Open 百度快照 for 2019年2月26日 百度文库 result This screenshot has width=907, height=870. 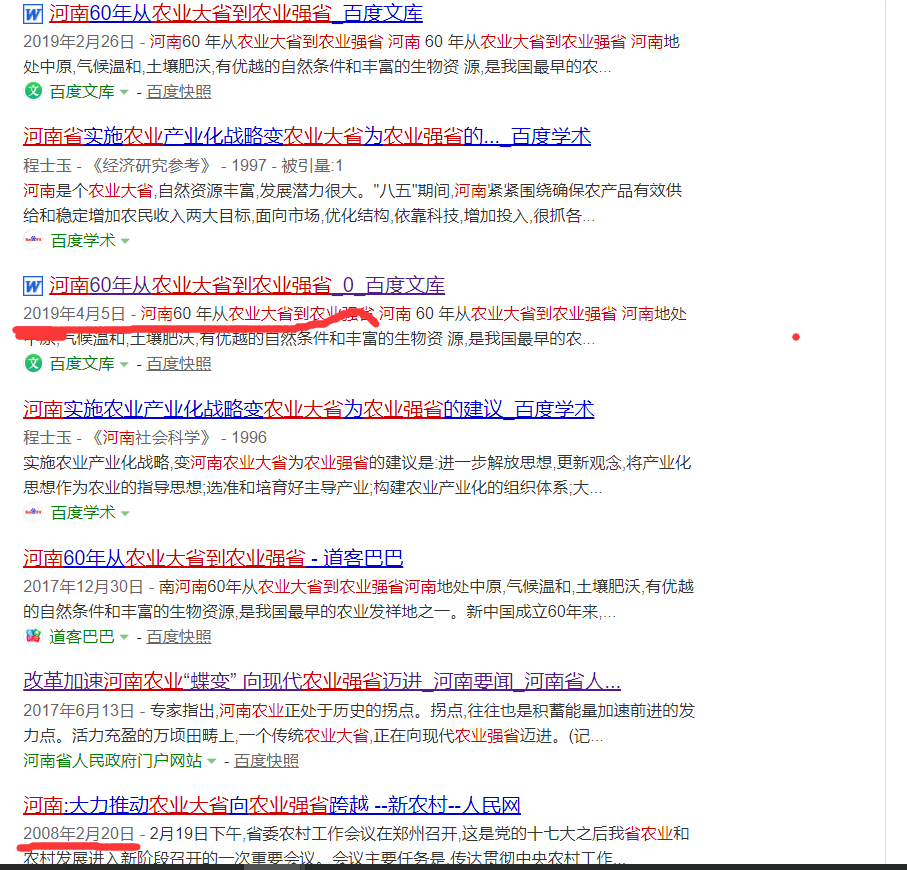(179, 92)
